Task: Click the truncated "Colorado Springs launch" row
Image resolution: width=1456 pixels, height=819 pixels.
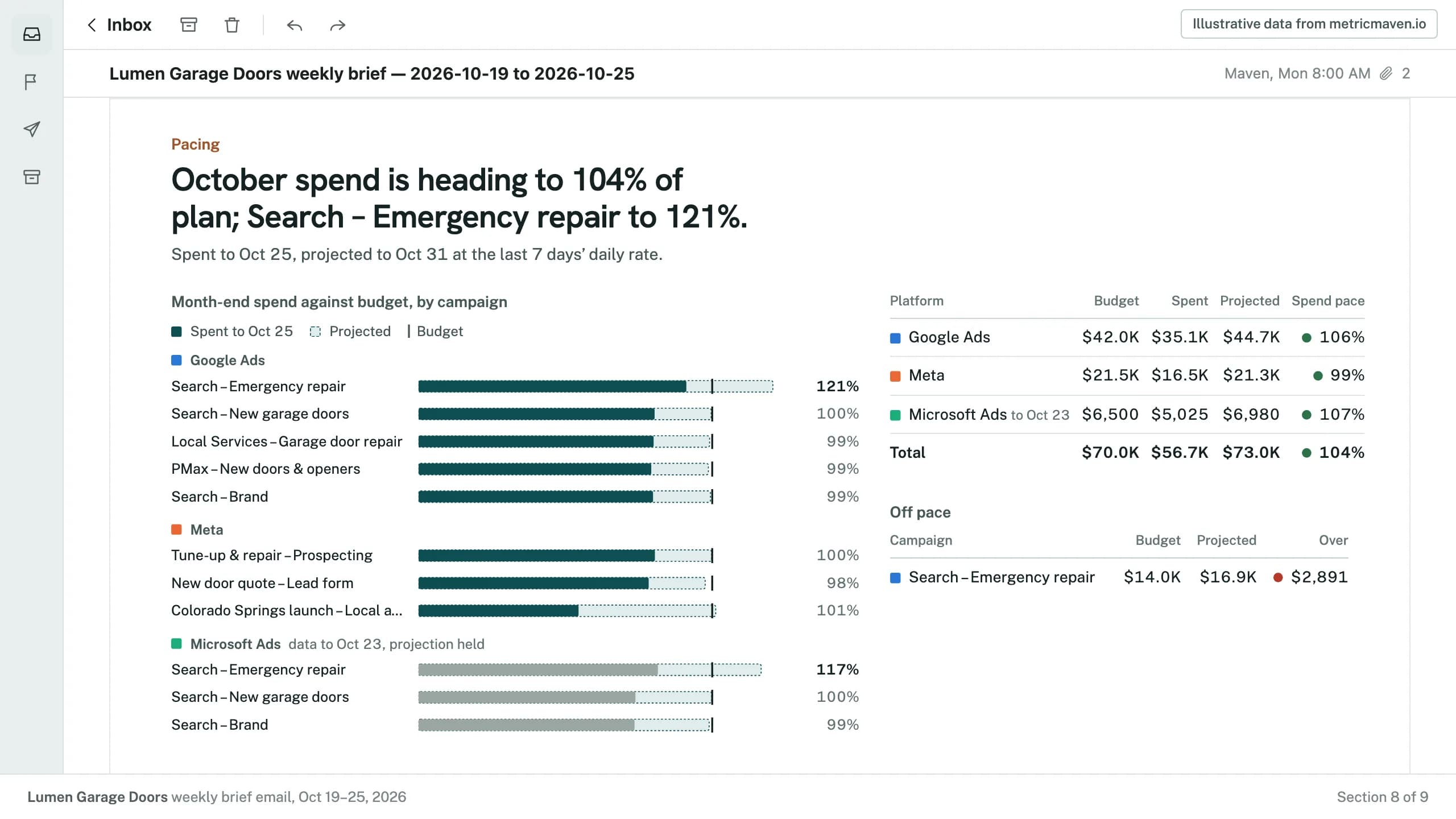Action: pyautogui.click(x=515, y=611)
